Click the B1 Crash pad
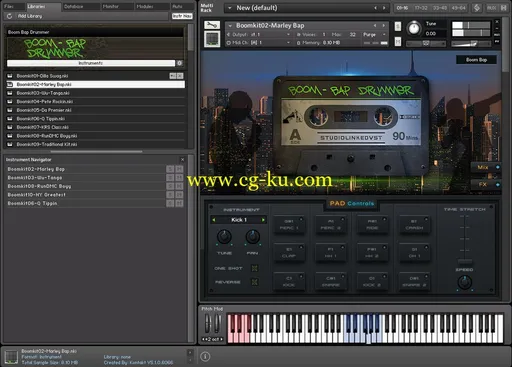Image resolution: width=512 pixels, height=367 pixels. 414,224
